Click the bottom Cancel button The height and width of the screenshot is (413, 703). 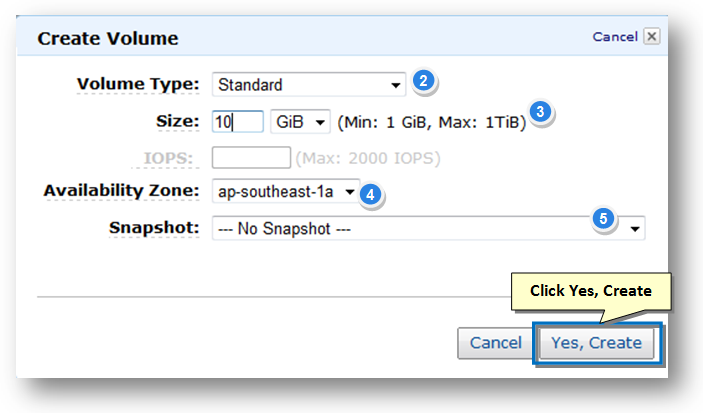495,343
